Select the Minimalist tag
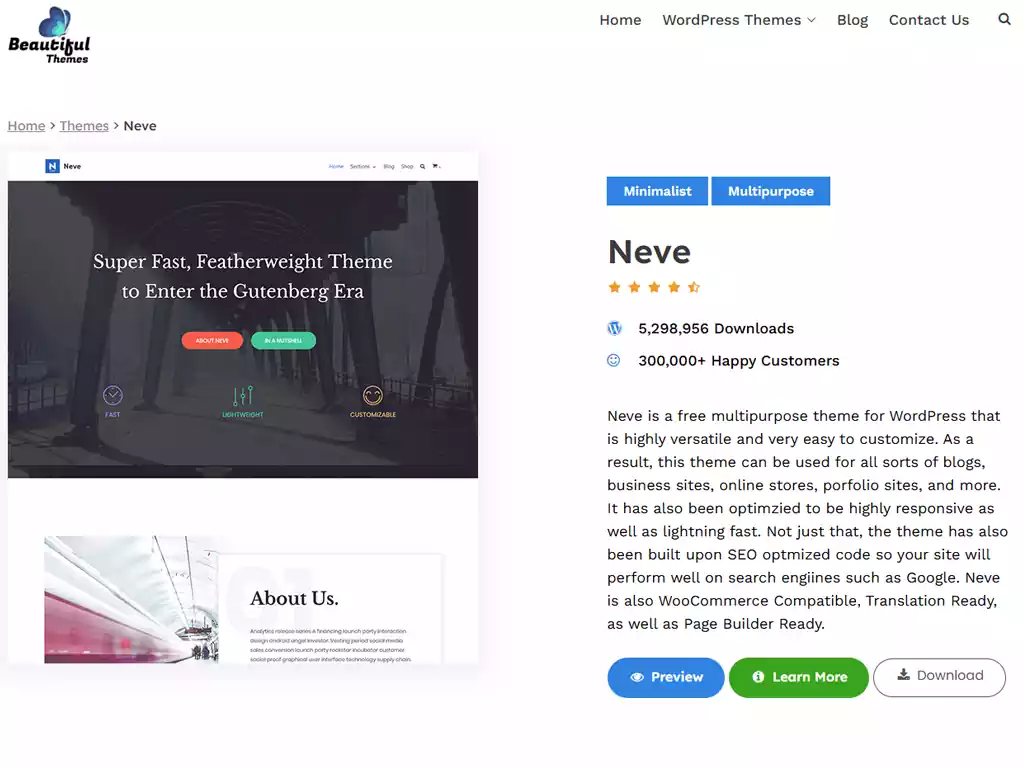This screenshot has height=768, width=1024. (x=657, y=191)
